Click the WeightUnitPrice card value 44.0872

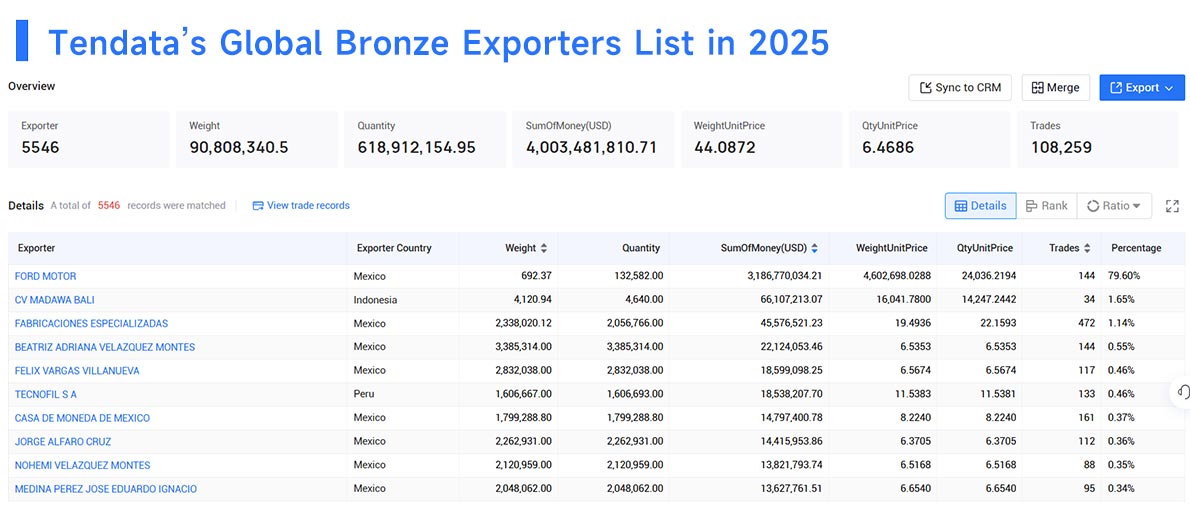(725, 147)
